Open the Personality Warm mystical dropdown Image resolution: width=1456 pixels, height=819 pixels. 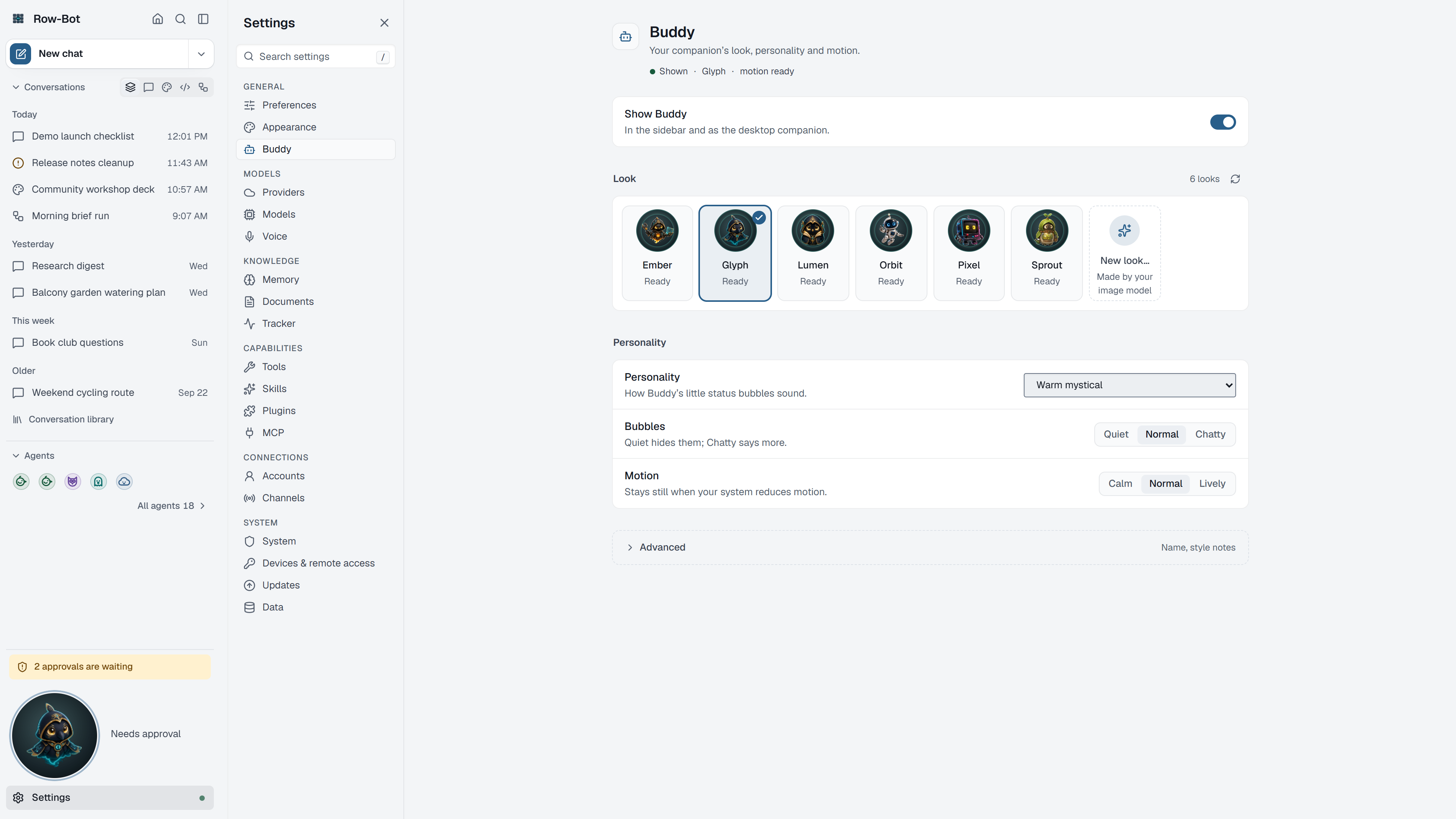coord(1129,385)
